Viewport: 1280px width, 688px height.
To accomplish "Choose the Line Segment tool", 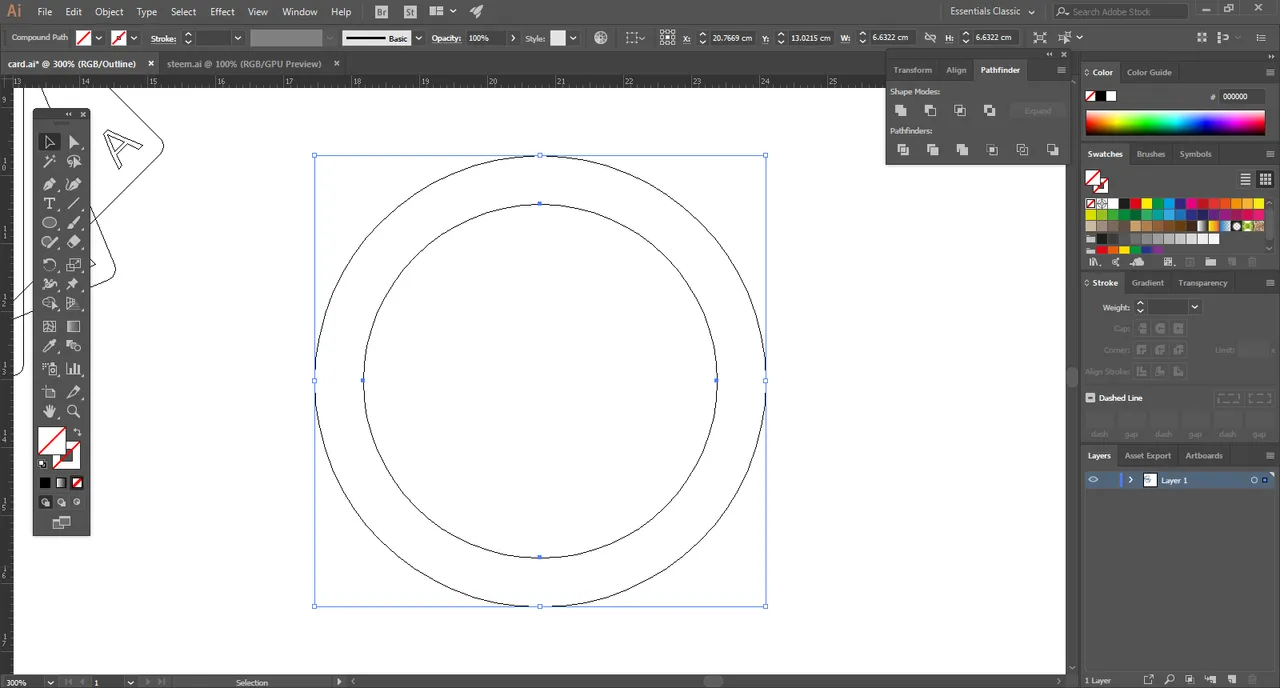I will (x=74, y=204).
